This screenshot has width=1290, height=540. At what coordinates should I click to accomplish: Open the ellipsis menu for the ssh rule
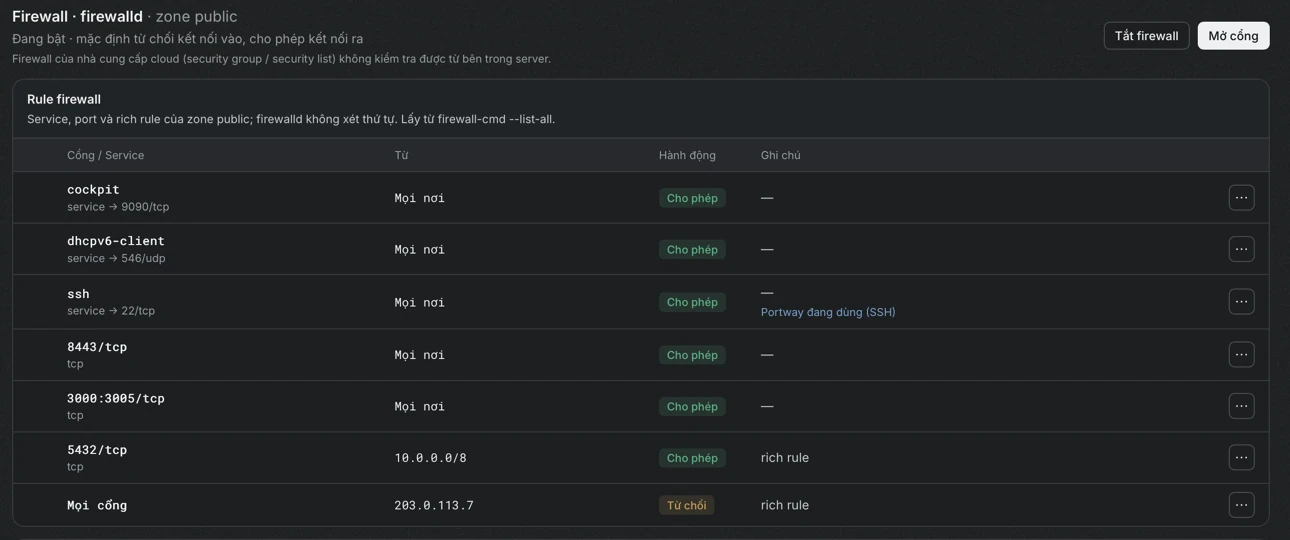click(1241, 302)
